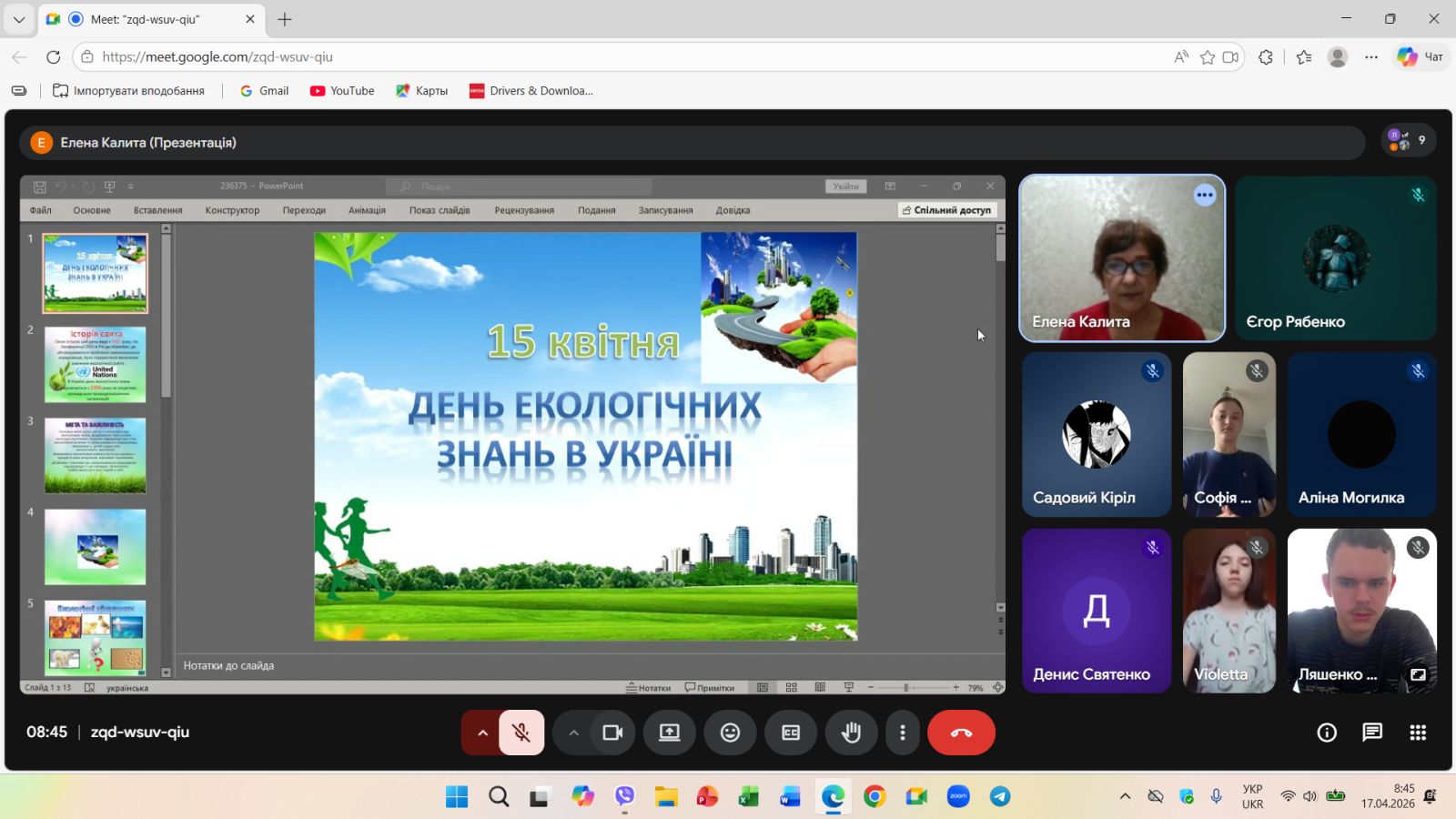Open options on Елена Калита's tile
This screenshot has height=819, width=1456.
(1205, 195)
